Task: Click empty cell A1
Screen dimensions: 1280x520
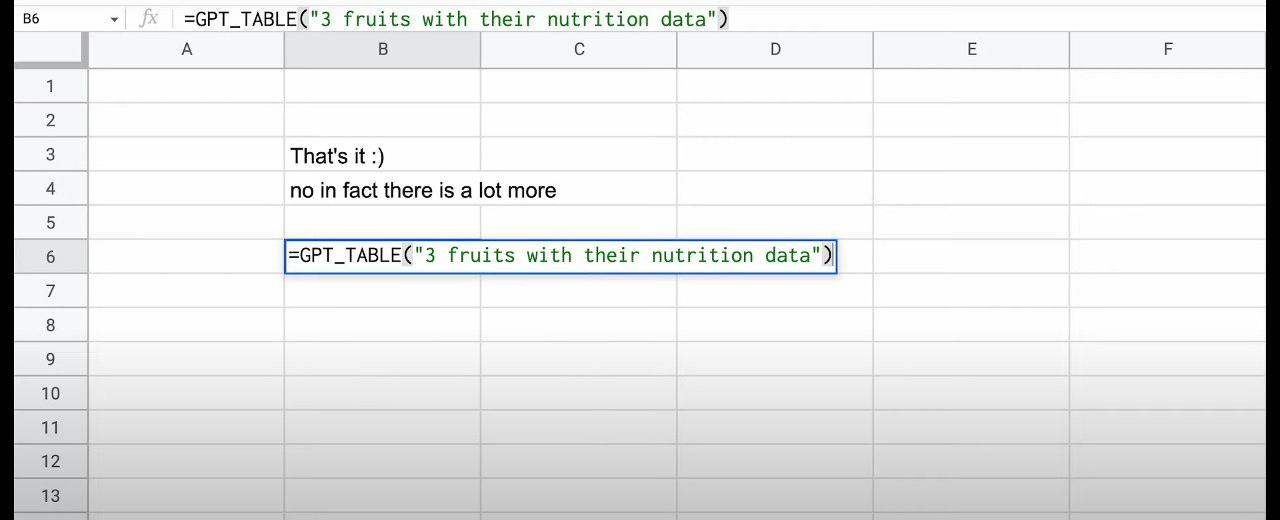Action: (186, 86)
